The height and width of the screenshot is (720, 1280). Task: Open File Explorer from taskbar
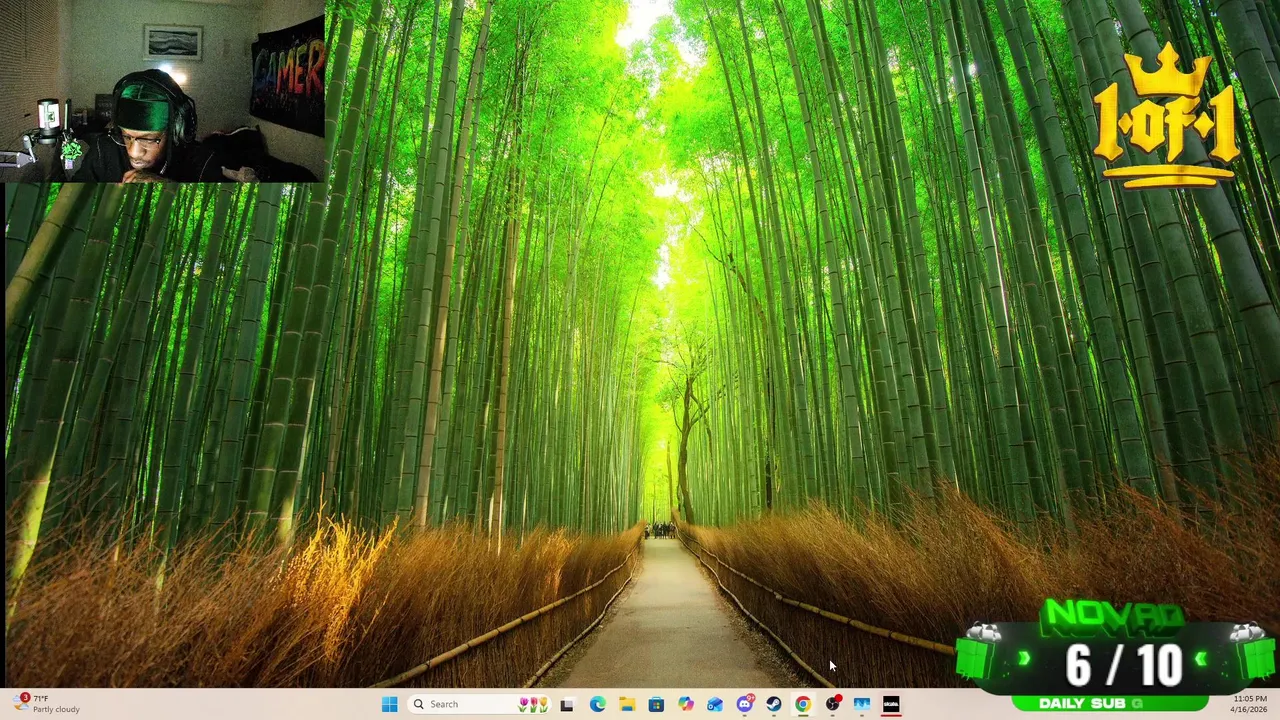(x=626, y=704)
